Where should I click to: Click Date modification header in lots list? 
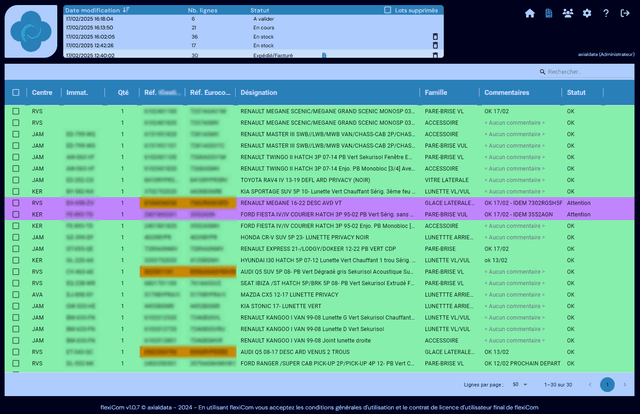coord(92,10)
